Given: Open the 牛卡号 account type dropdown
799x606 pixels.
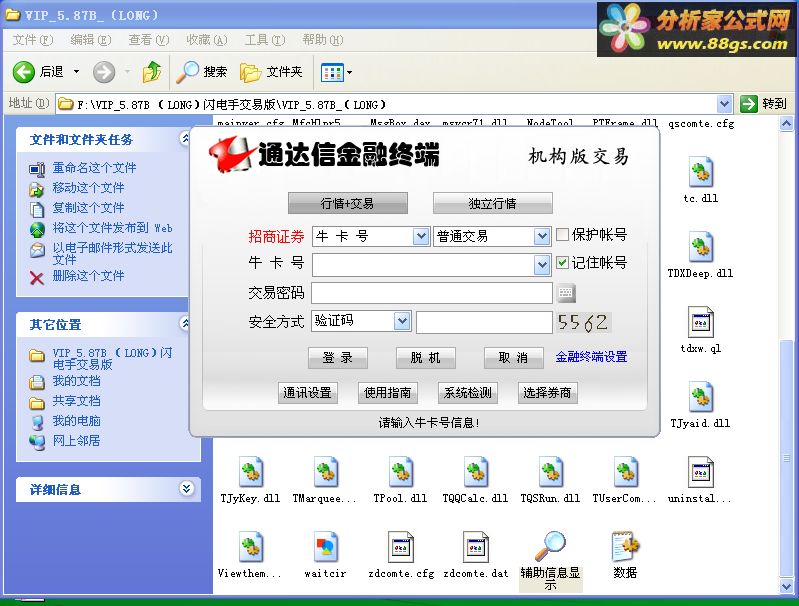Looking at the screenshot, I should click(421, 236).
